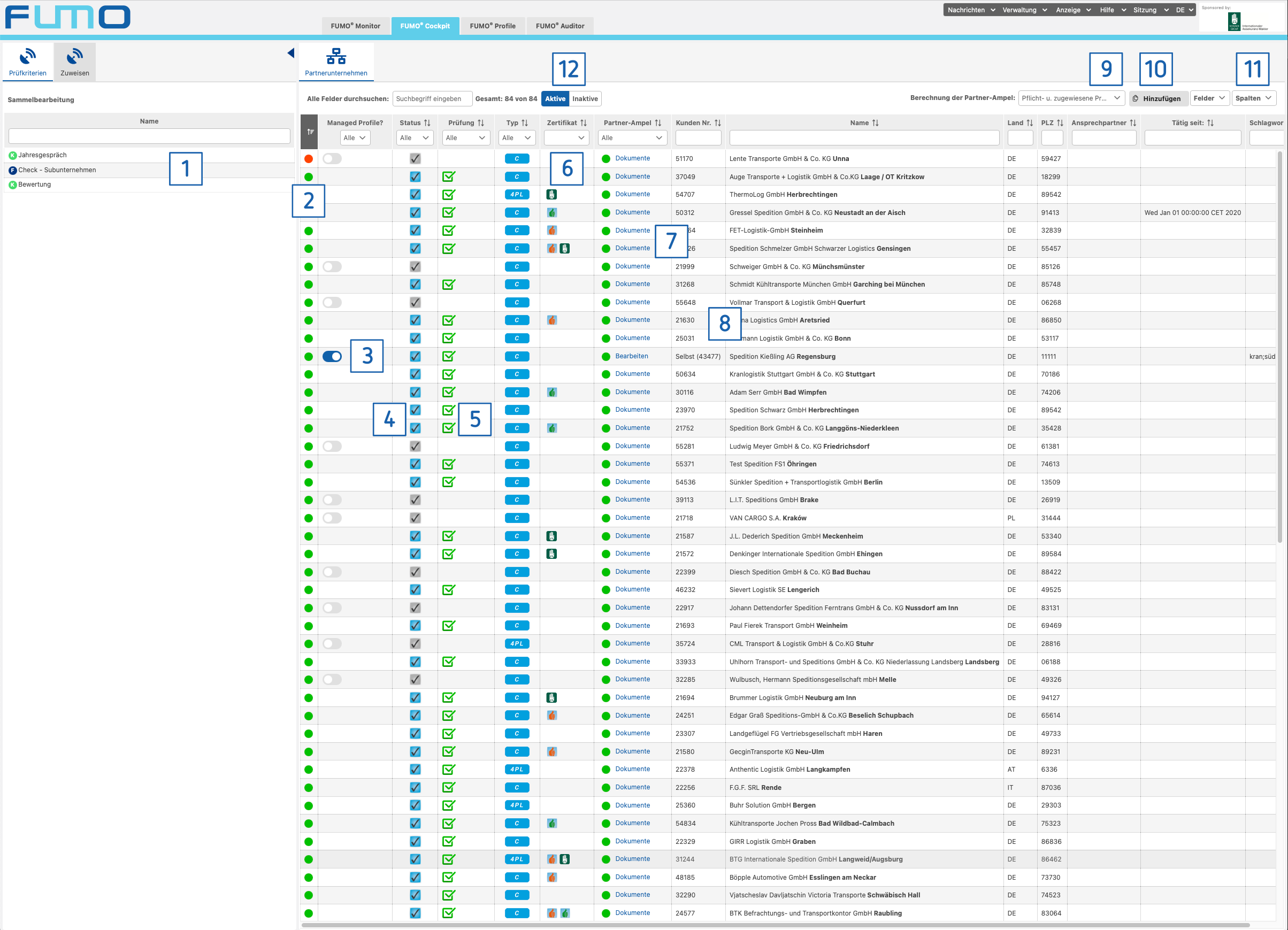Click the FUMO logo

pyautogui.click(x=67, y=17)
